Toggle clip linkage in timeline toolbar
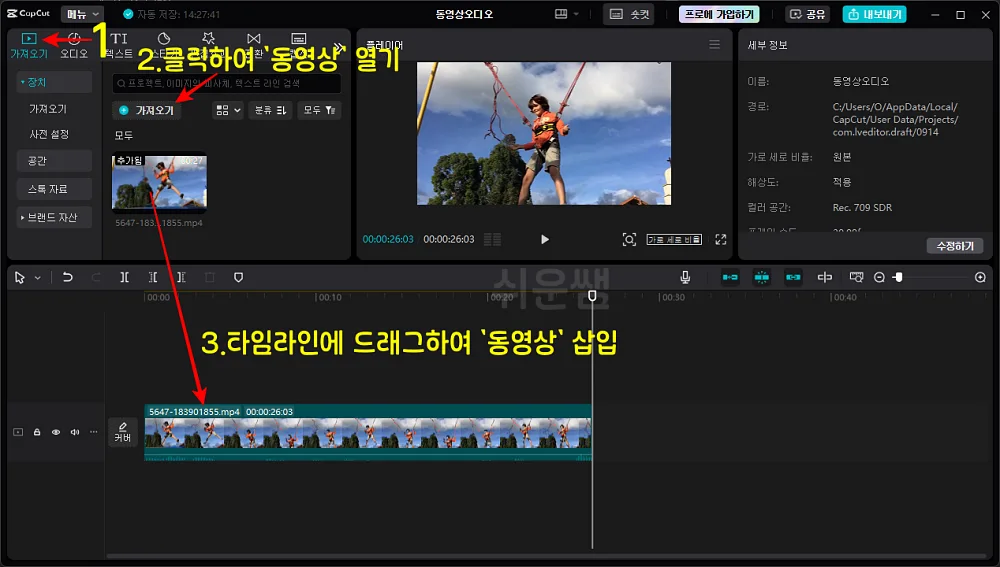This screenshot has height=567, width=1000. click(x=793, y=277)
